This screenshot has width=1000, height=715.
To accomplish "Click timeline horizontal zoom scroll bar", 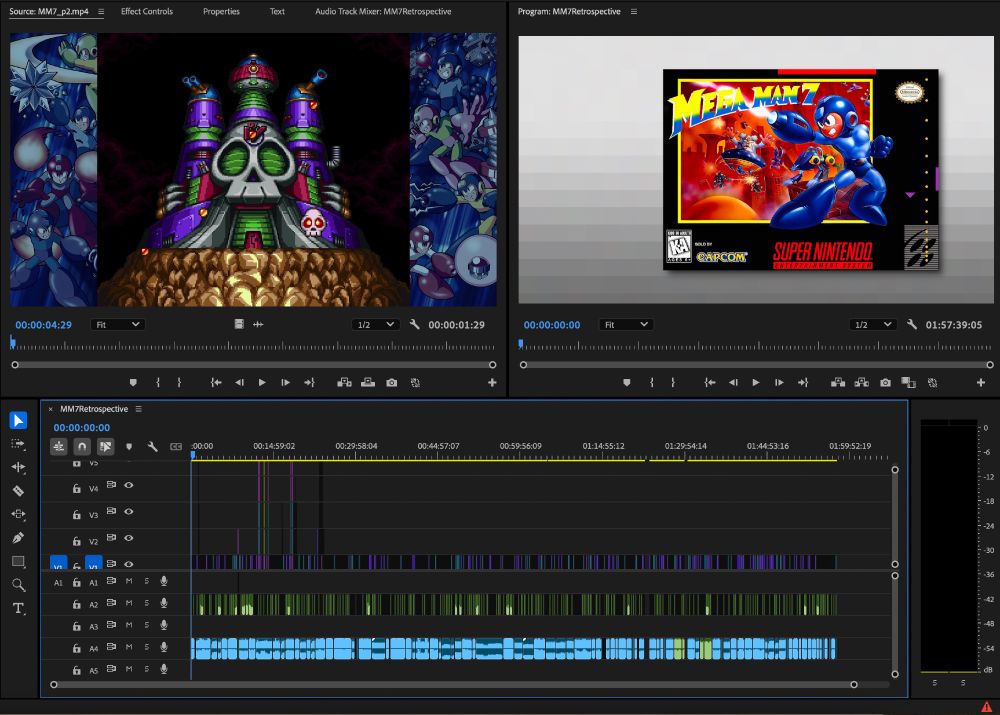I will [453, 684].
